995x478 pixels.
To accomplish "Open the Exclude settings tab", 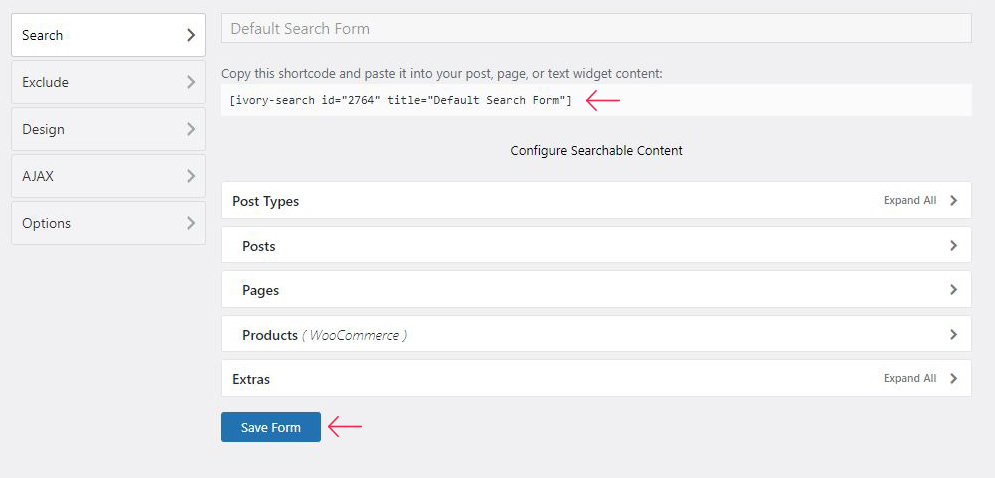I will (x=109, y=83).
